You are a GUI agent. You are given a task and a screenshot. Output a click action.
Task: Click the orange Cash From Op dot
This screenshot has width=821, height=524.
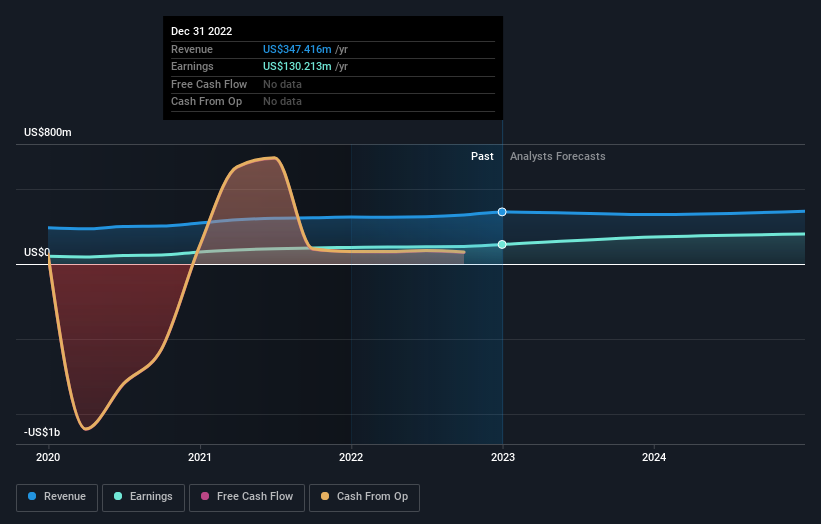tap(325, 496)
